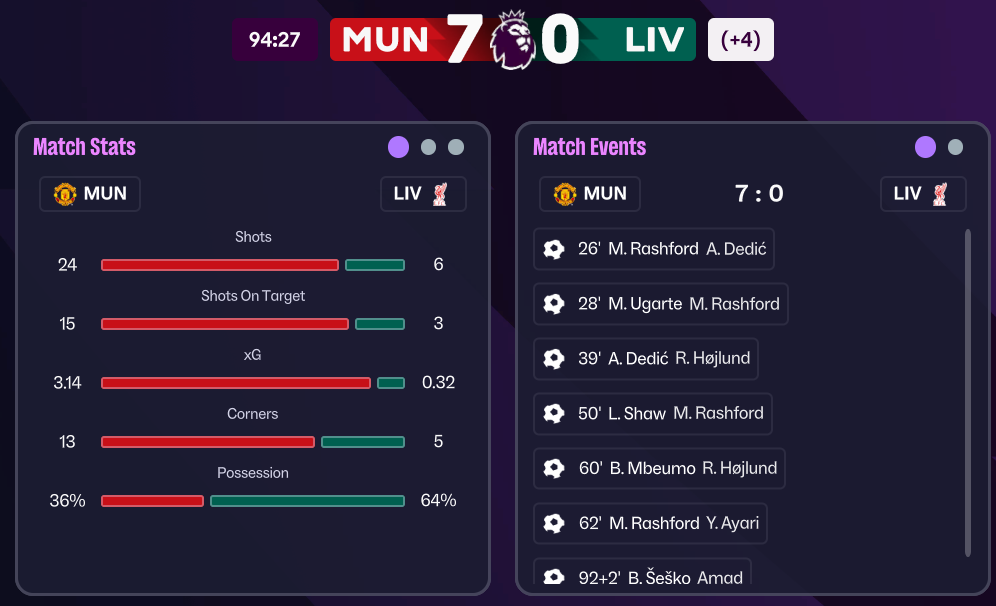Click the Liverpool crest in Match Stats
The height and width of the screenshot is (606, 996).
440,194
